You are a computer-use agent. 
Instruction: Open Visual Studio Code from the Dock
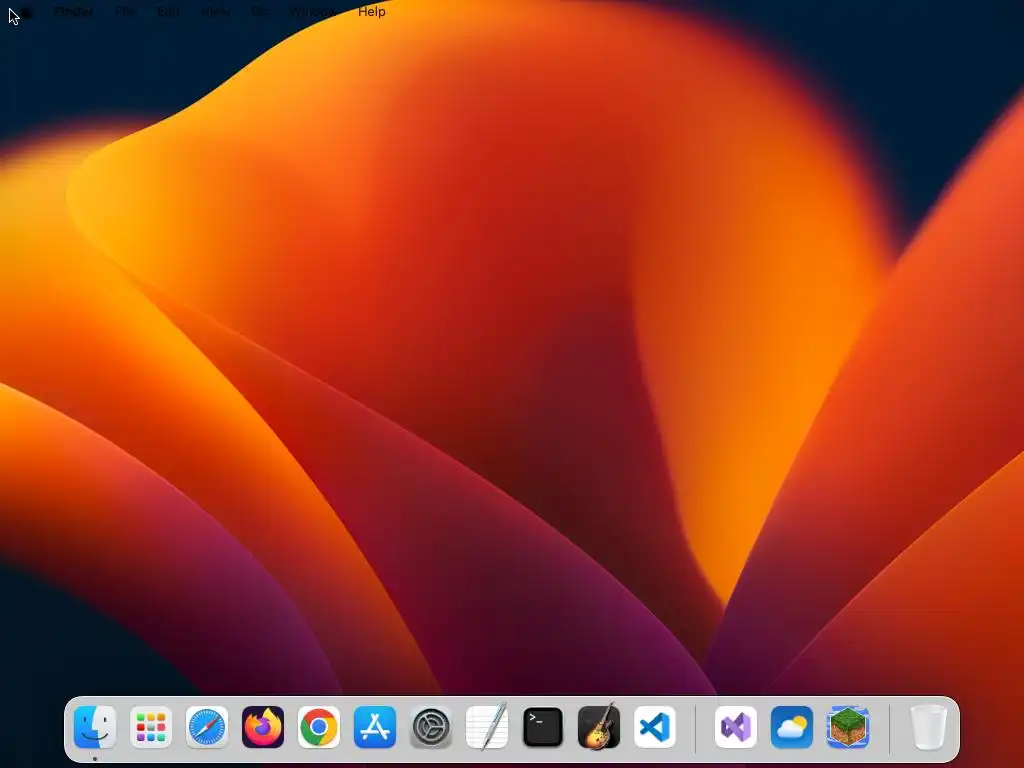click(x=655, y=727)
